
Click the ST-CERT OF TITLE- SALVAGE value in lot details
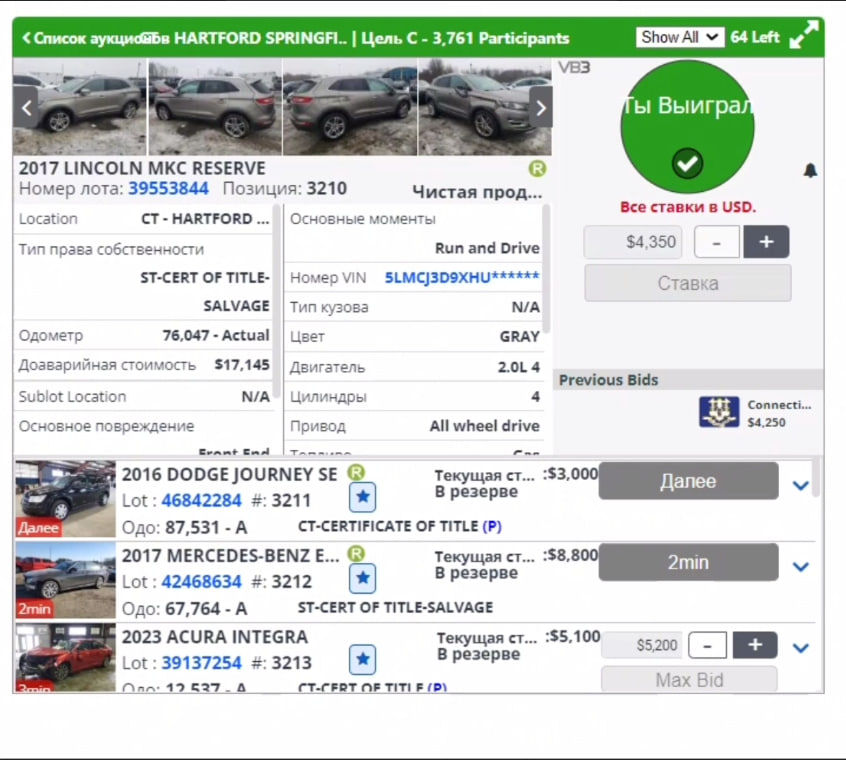205,292
